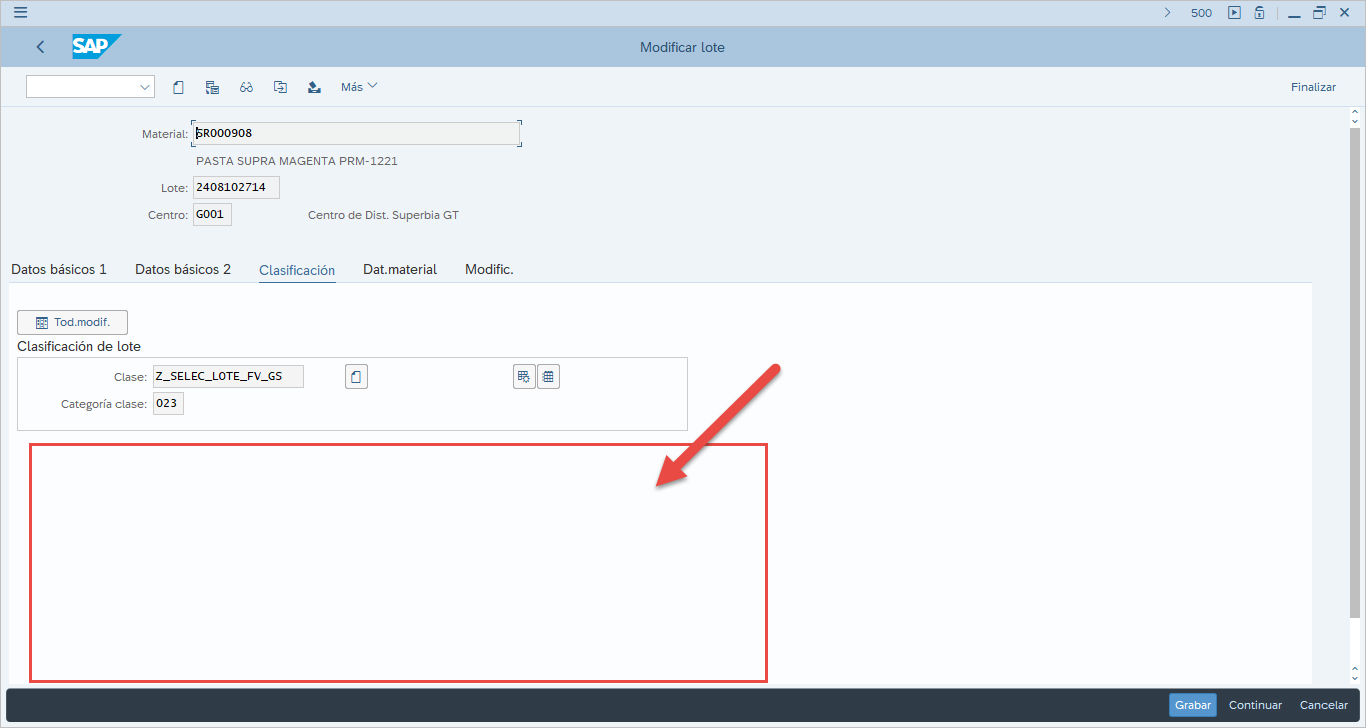Click the play icon next to 500
The width and height of the screenshot is (1366, 728).
(1234, 13)
